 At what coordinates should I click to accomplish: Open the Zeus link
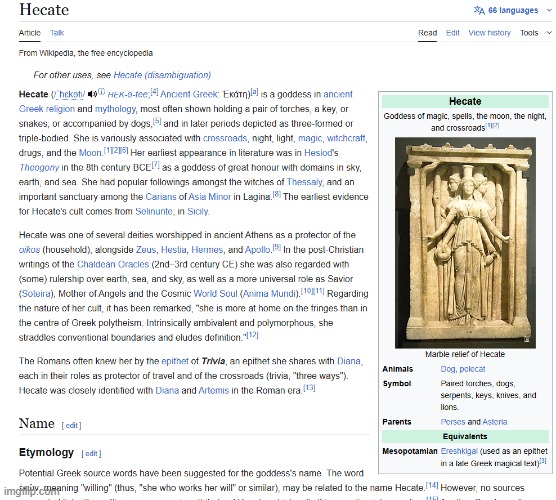point(146,250)
